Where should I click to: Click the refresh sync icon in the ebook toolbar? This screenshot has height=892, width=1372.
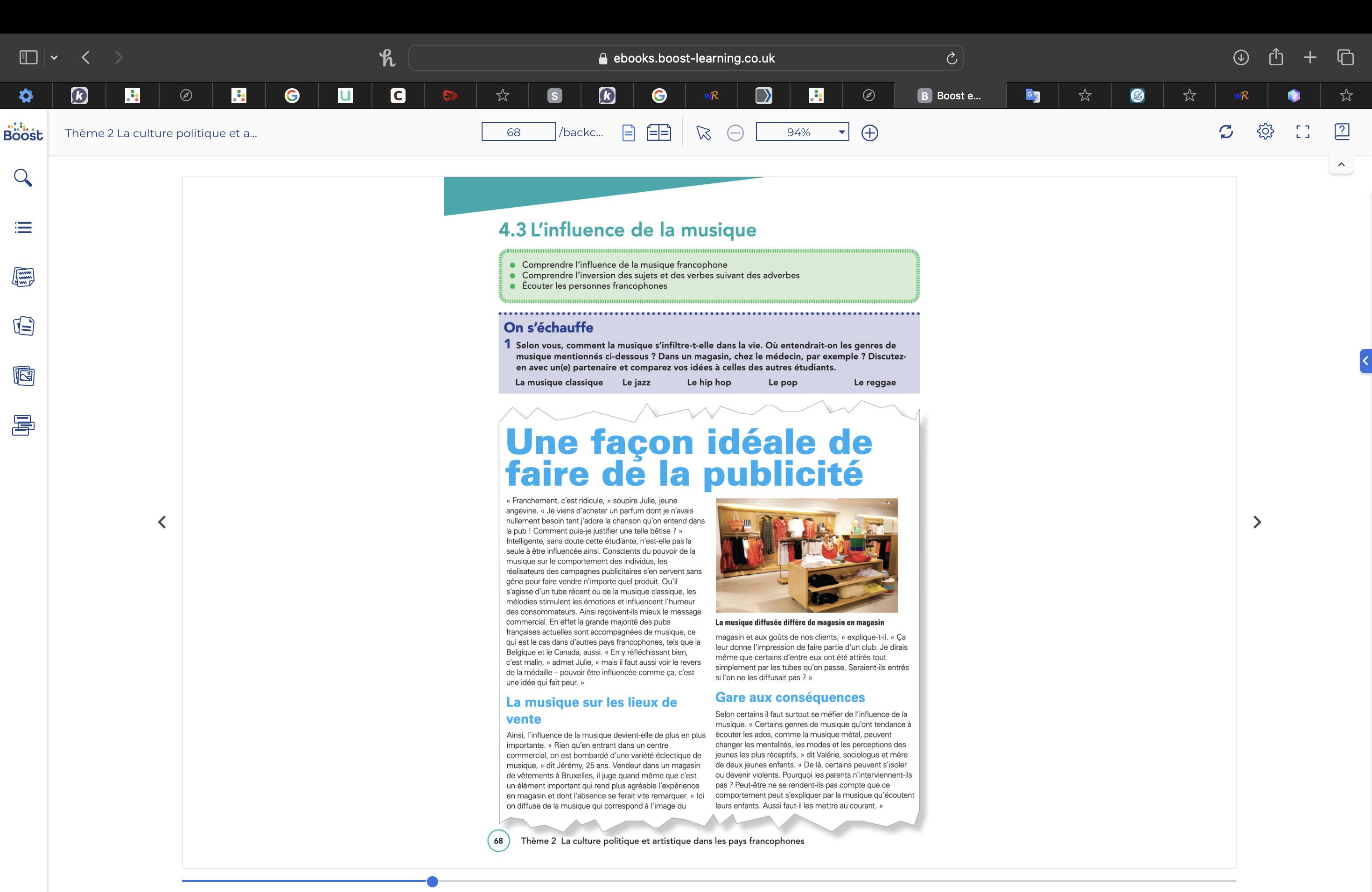(x=1226, y=132)
